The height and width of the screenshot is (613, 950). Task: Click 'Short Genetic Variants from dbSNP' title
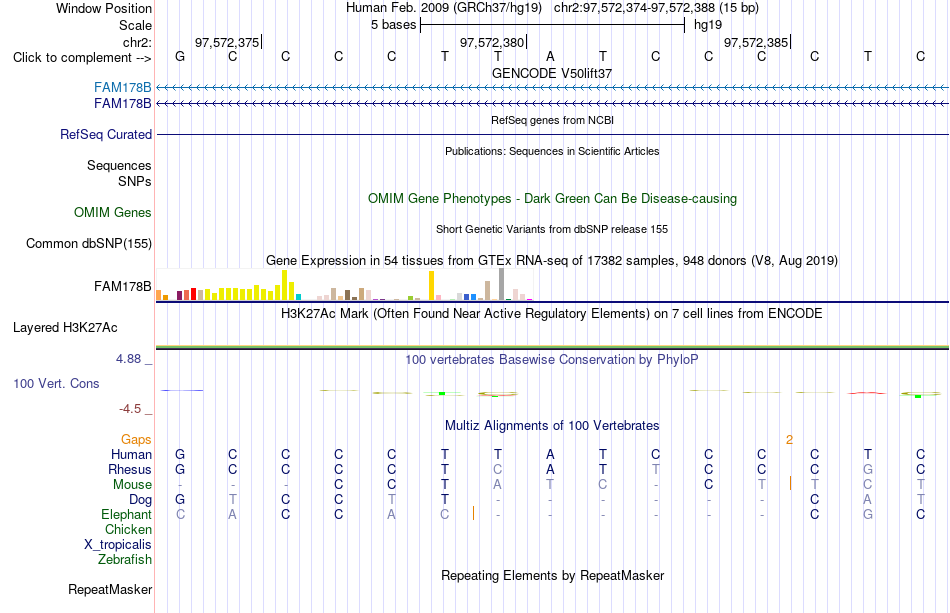click(x=552, y=229)
